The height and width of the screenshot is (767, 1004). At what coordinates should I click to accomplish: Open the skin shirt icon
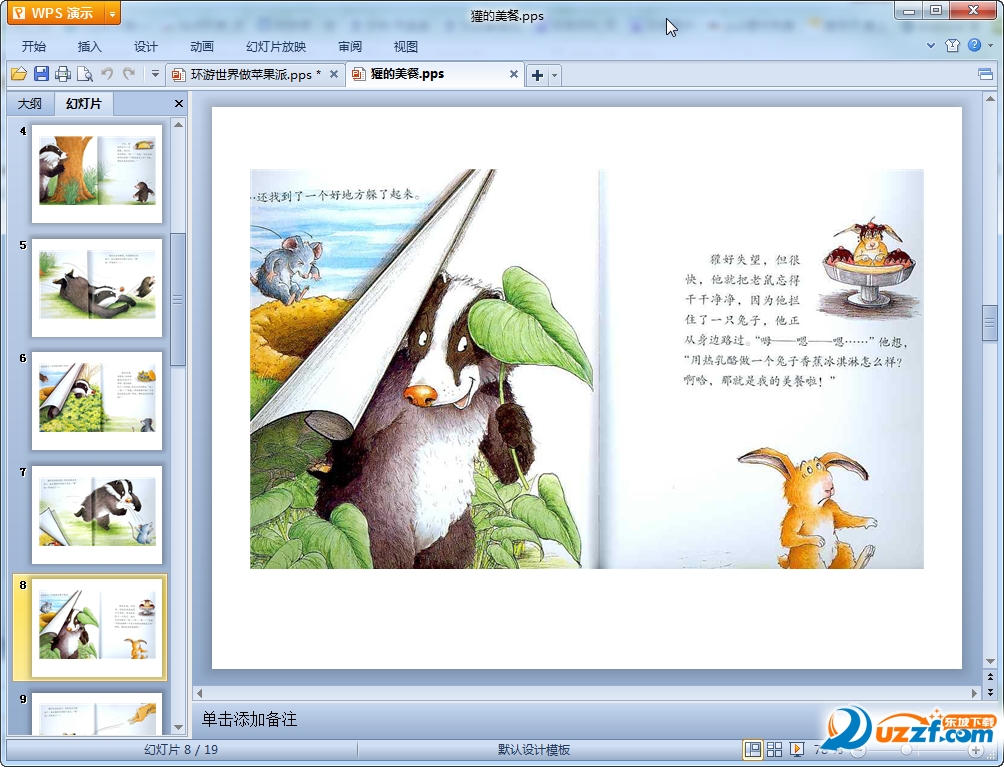pos(952,45)
